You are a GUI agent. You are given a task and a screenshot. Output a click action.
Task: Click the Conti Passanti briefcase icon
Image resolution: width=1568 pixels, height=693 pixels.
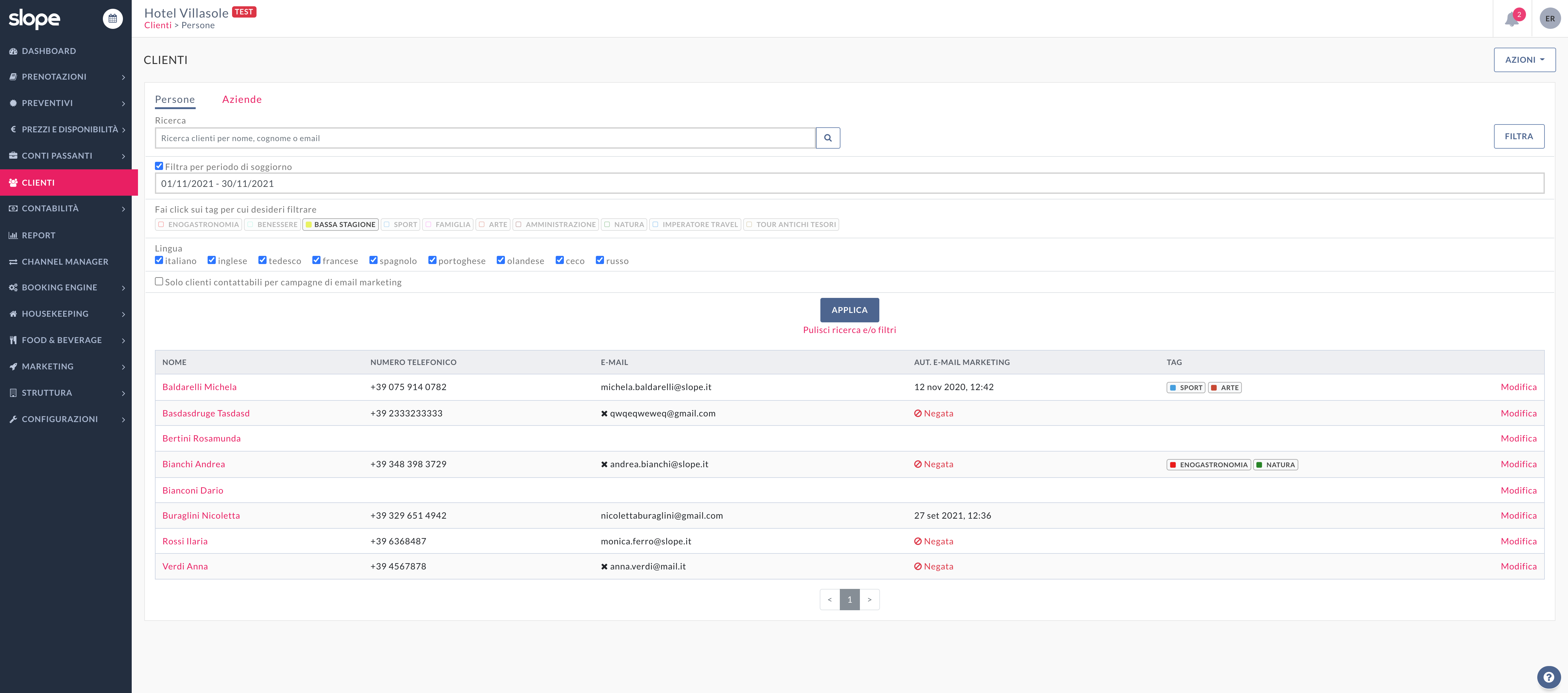pos(13,156)
